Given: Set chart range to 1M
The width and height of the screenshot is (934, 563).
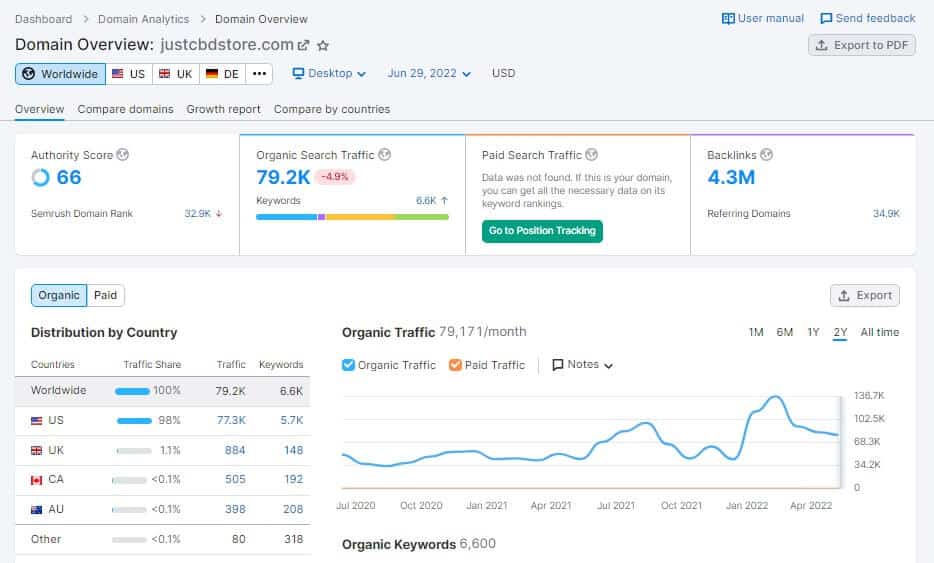Looking at the screenshot, I should 756,332.
